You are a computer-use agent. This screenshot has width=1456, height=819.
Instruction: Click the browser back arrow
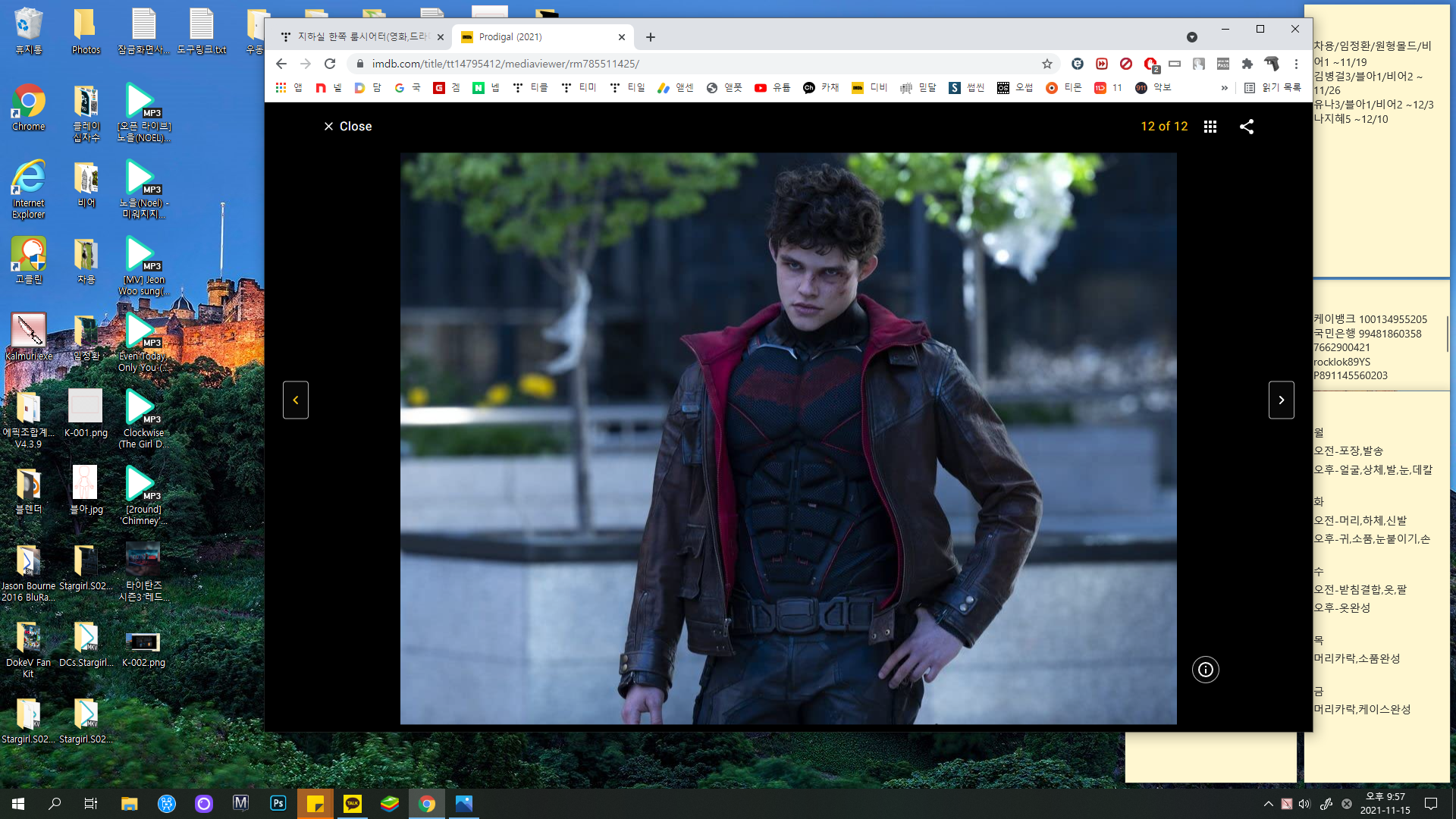tap(281, 64)
